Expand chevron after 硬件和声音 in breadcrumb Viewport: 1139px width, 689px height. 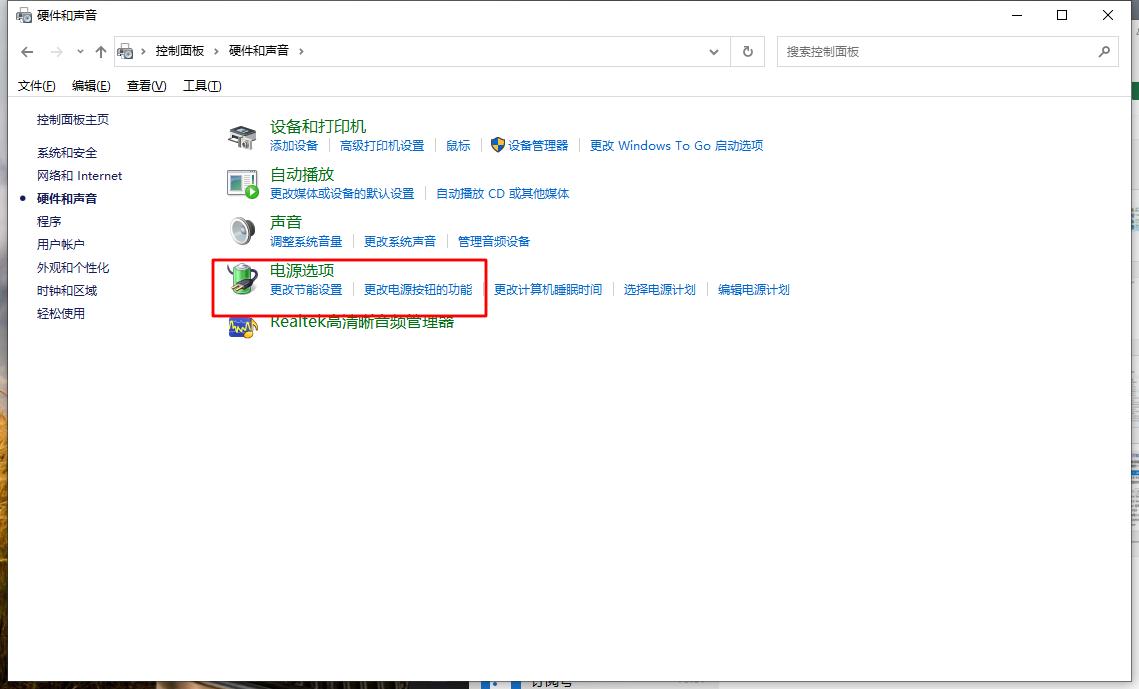pyautogui.click(x=301, y=51)
